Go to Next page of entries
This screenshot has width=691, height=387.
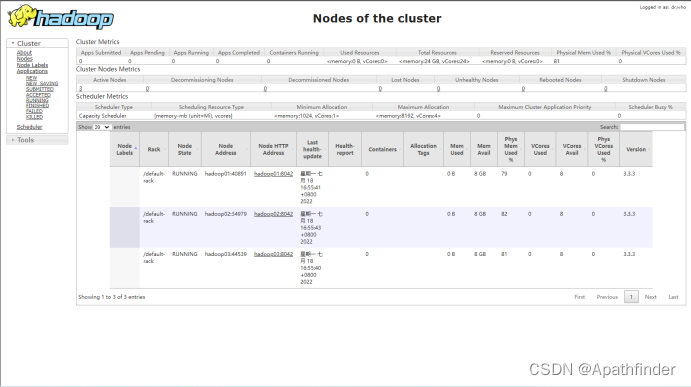click(650, 297)
